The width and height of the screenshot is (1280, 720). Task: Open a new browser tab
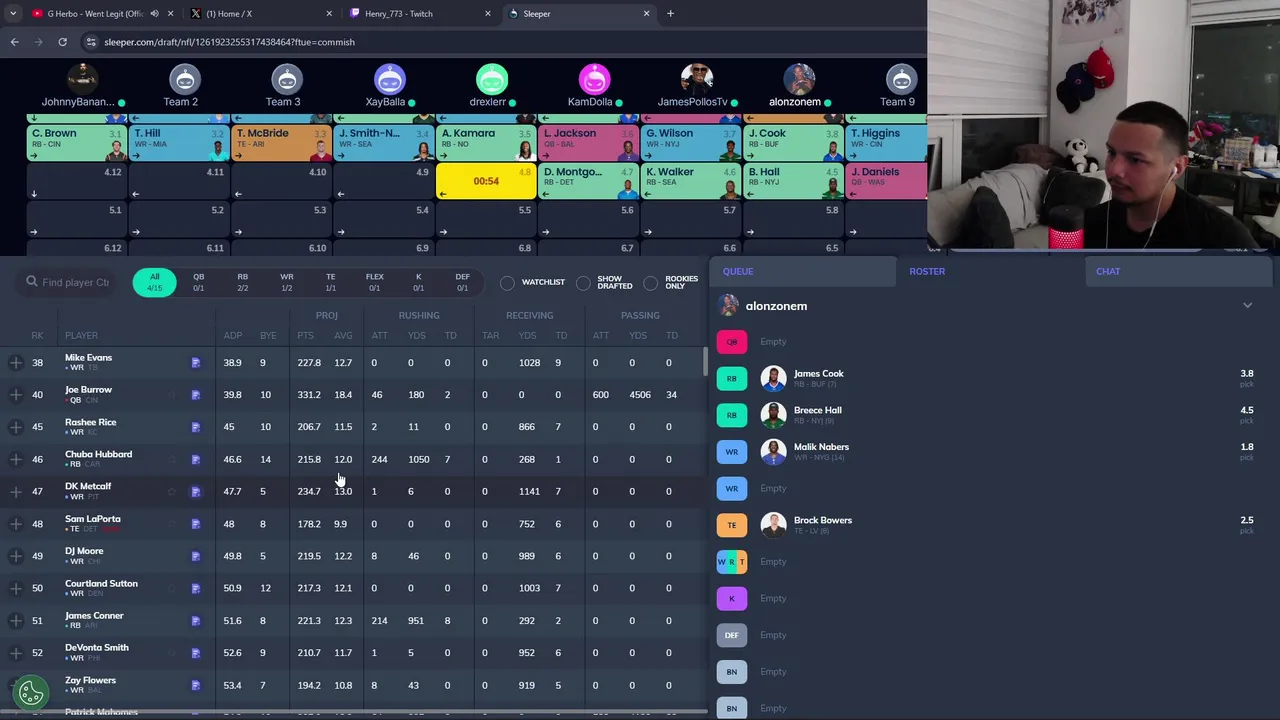point(670,14)
